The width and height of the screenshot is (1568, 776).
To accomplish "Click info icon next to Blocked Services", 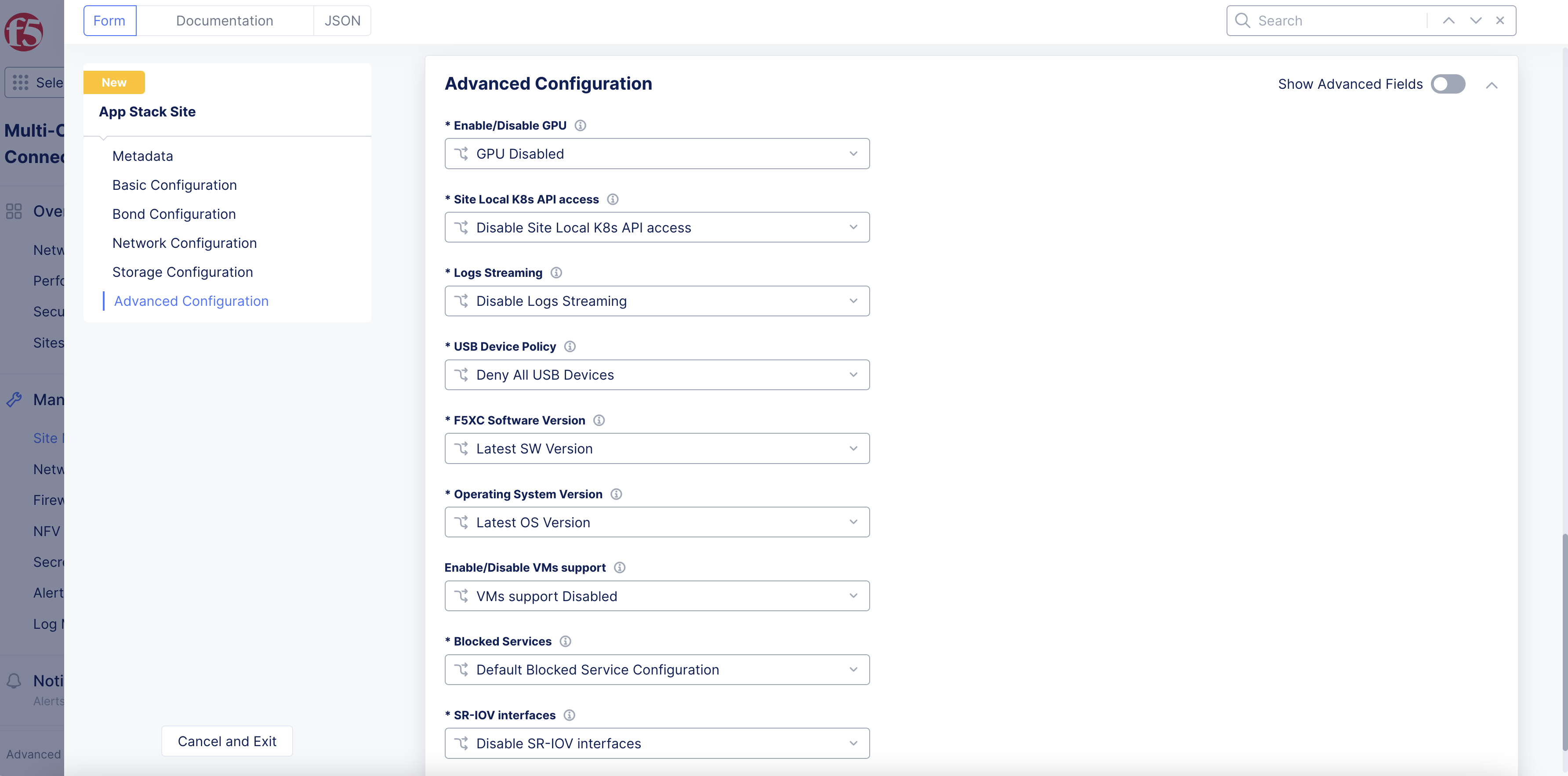I will [566, 641].
